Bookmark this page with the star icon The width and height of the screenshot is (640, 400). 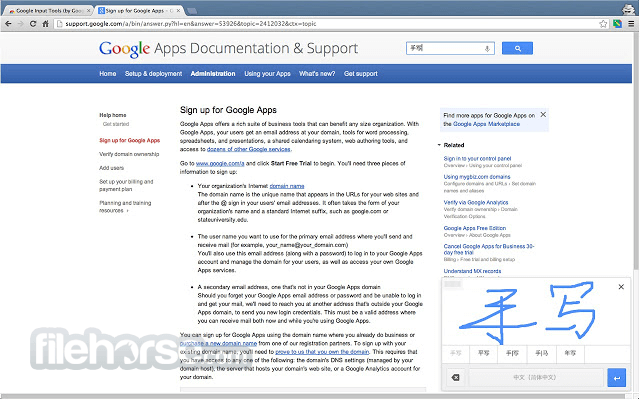(x=603, y=24)
